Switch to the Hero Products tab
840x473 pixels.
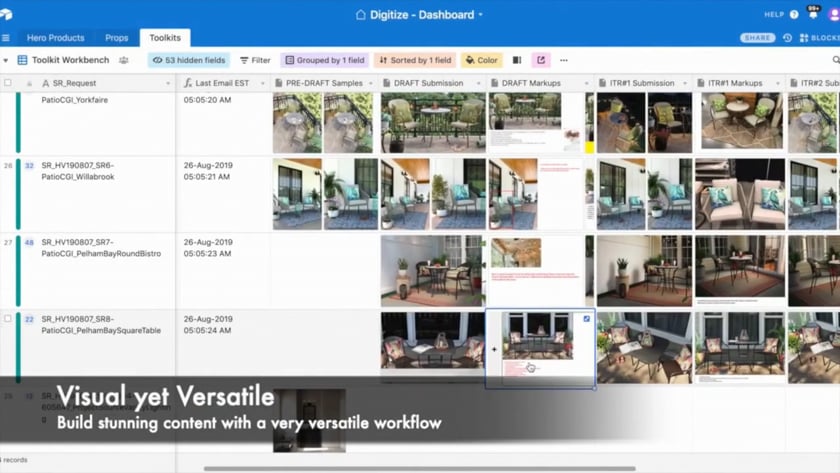click(x=55, y=38)
